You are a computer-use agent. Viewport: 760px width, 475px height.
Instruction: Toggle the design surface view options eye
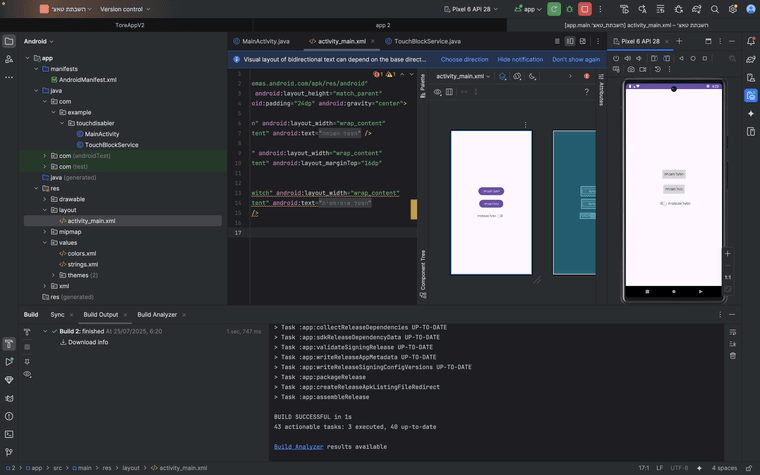438,92
